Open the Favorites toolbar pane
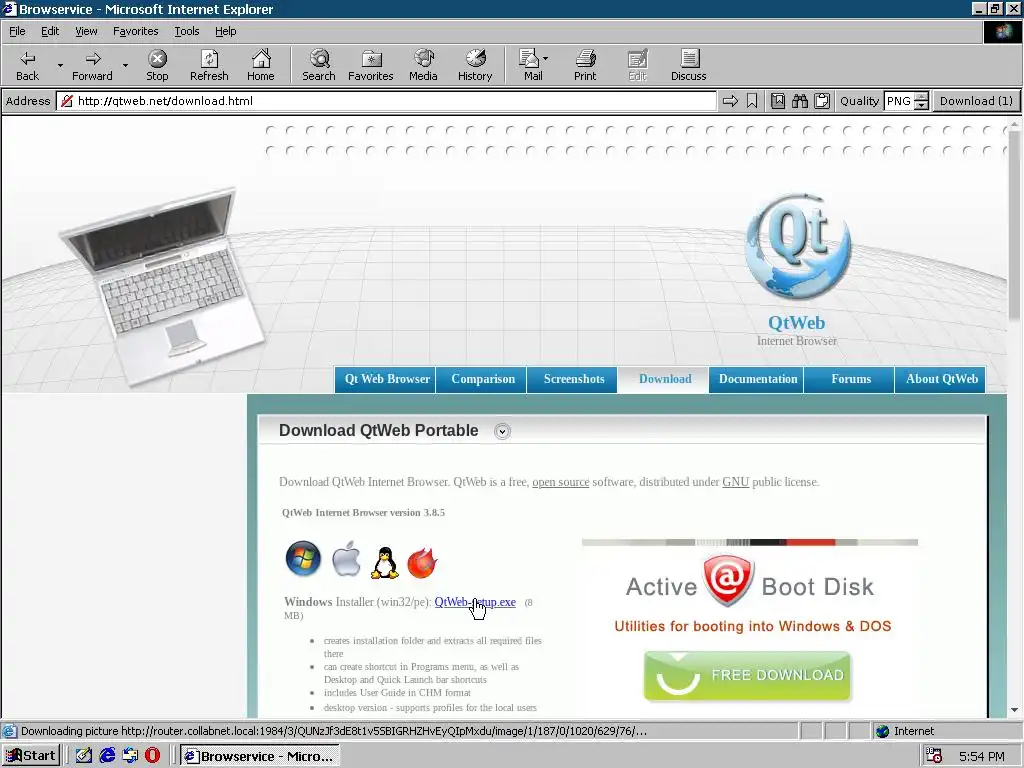Screen dimensions: 1024x768 (x=371, y=65)
